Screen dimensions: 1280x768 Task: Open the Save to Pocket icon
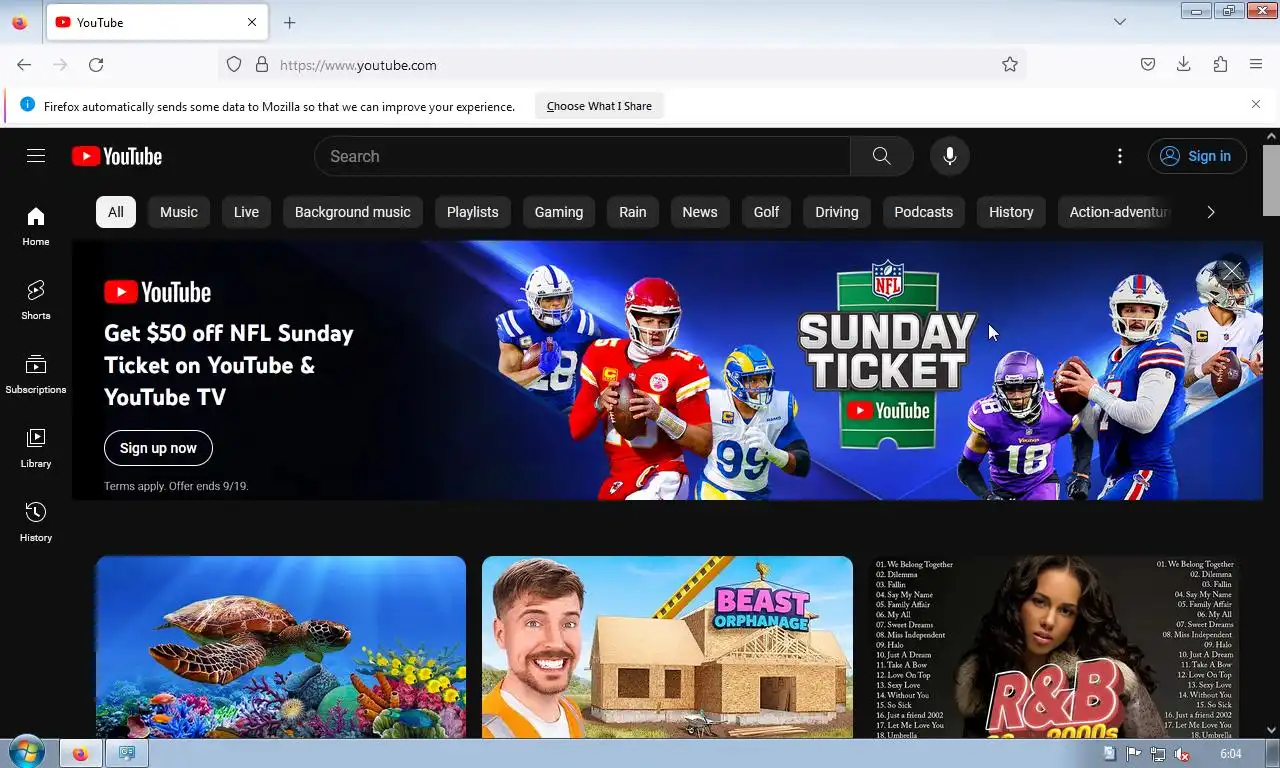pyautogui.click(x=1148, y=65)
